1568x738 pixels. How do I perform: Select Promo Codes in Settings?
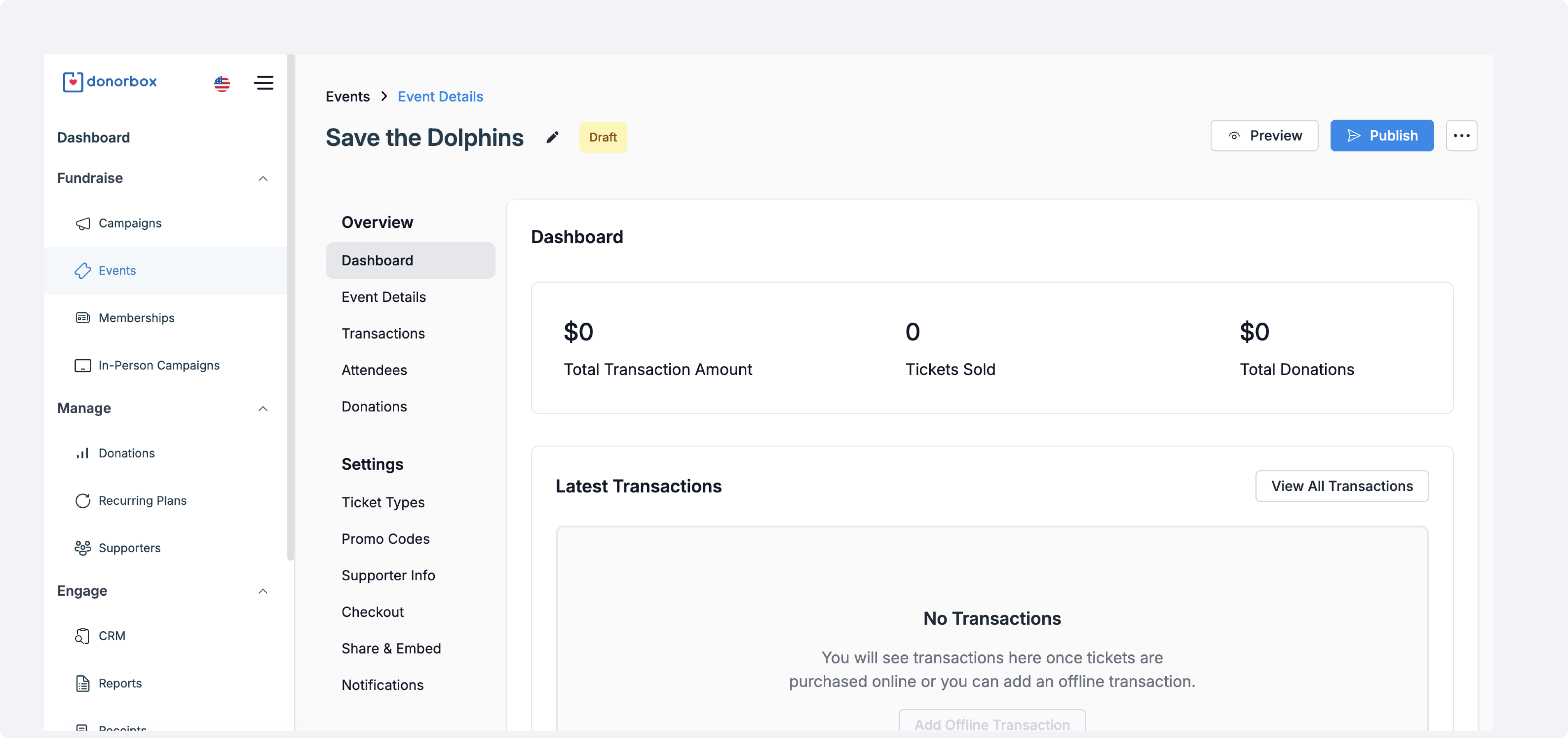coord(385,539)
